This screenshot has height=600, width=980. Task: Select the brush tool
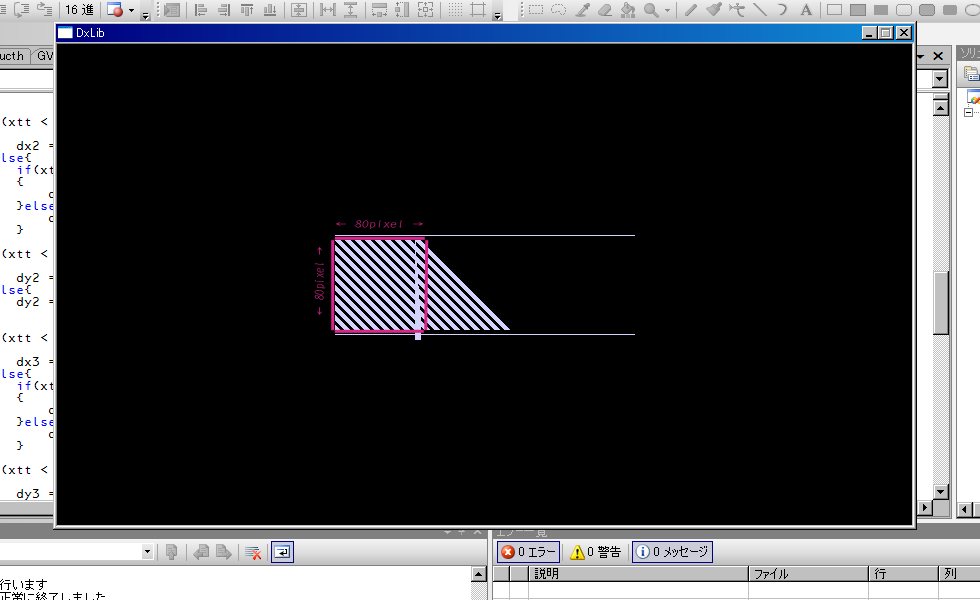[713, 10]
